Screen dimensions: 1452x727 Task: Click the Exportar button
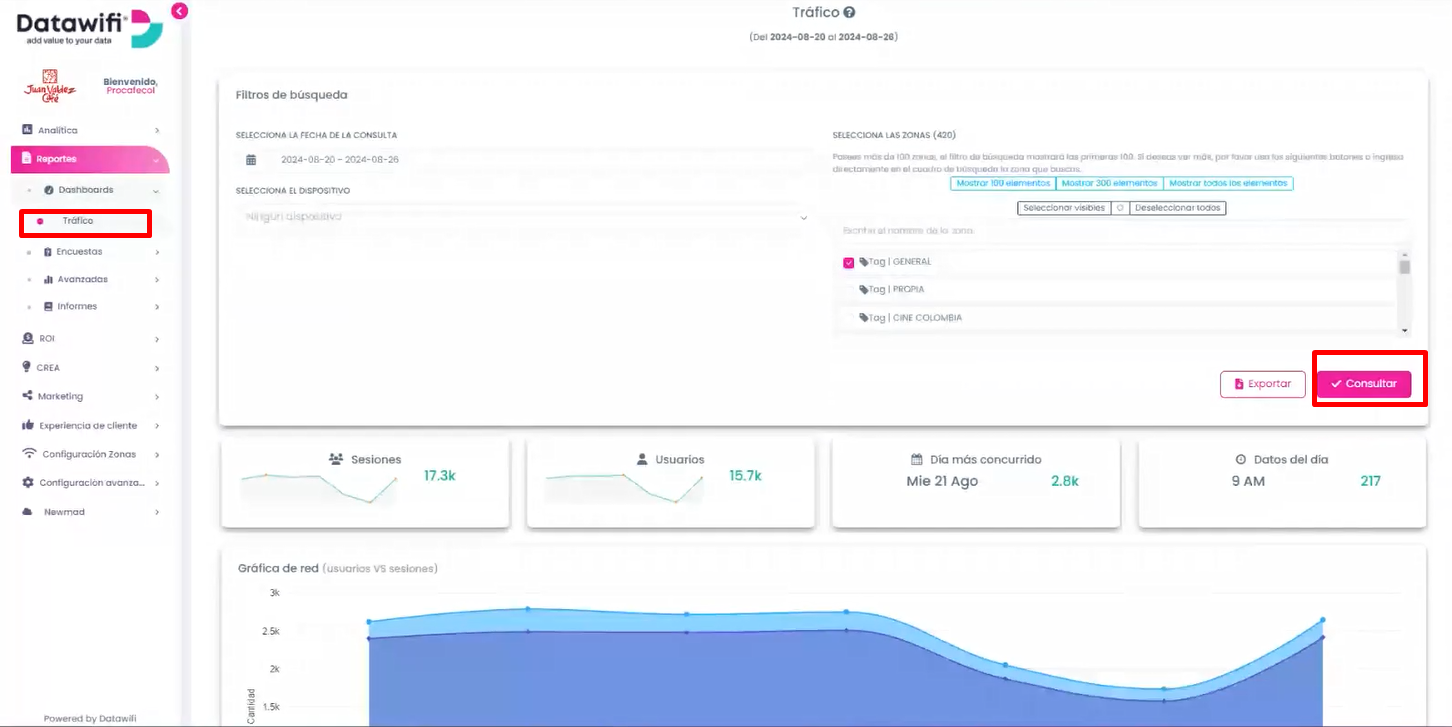(1263, 384)
